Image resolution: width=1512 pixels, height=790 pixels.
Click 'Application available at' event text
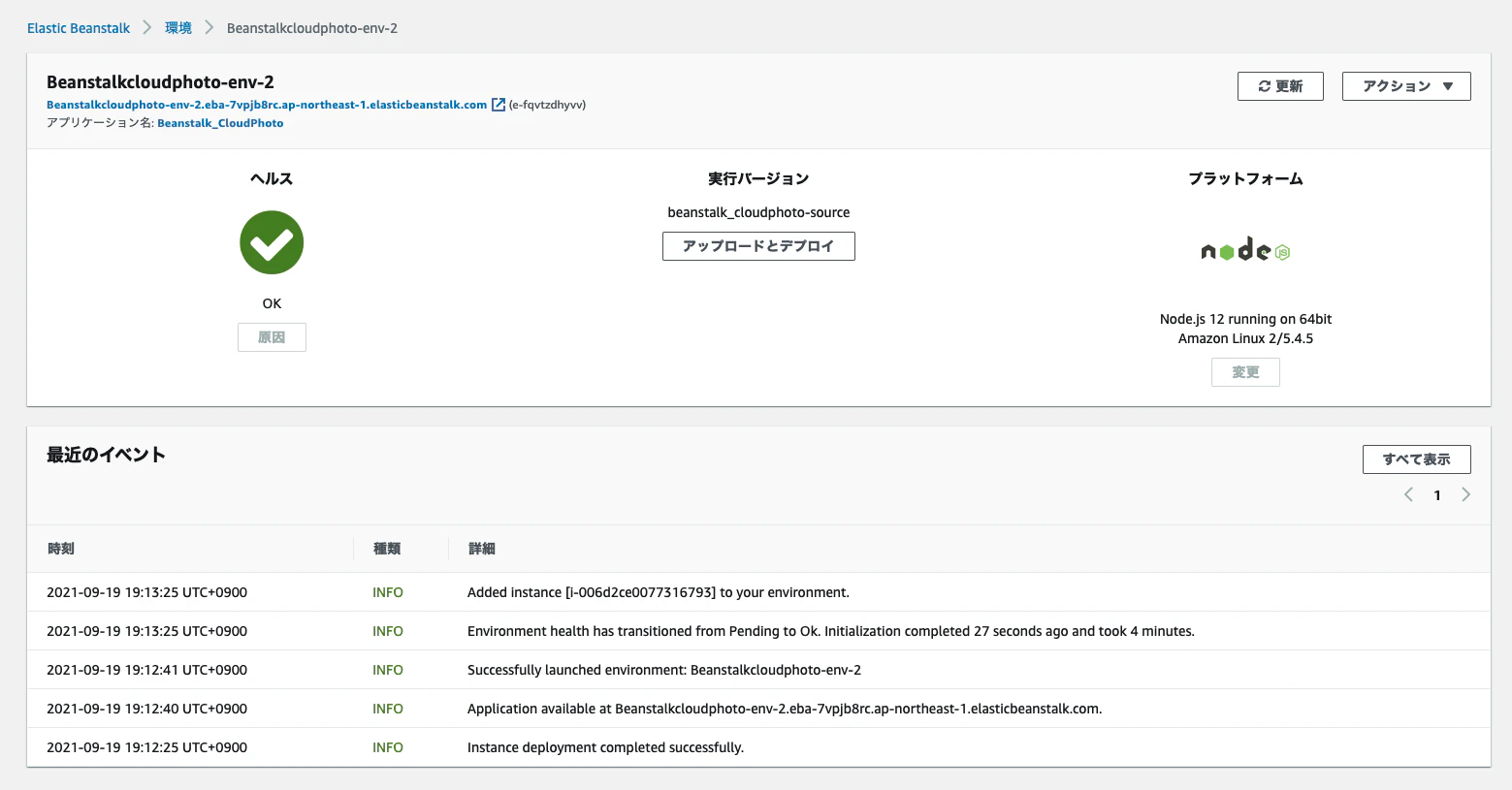[785, 709]
